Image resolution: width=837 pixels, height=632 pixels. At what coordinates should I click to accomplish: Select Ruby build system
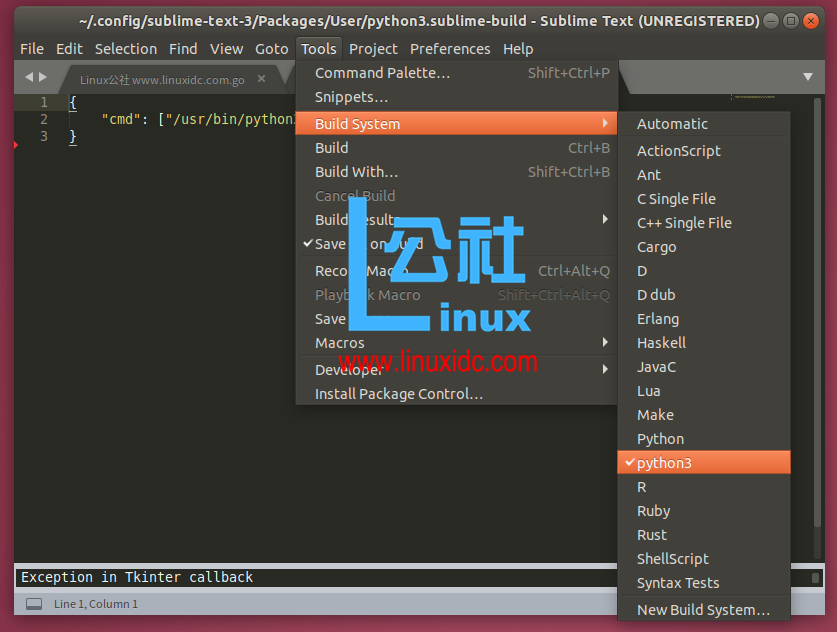tap(704, 511)
